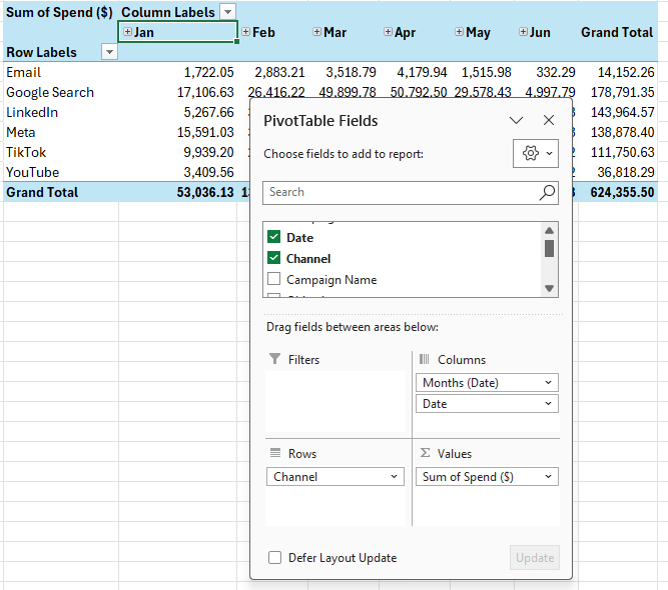Image resolution: width=668 pixels, height=590 pixels.
Task: Select Email June value 332.29
Action: (x=556, y=72)
